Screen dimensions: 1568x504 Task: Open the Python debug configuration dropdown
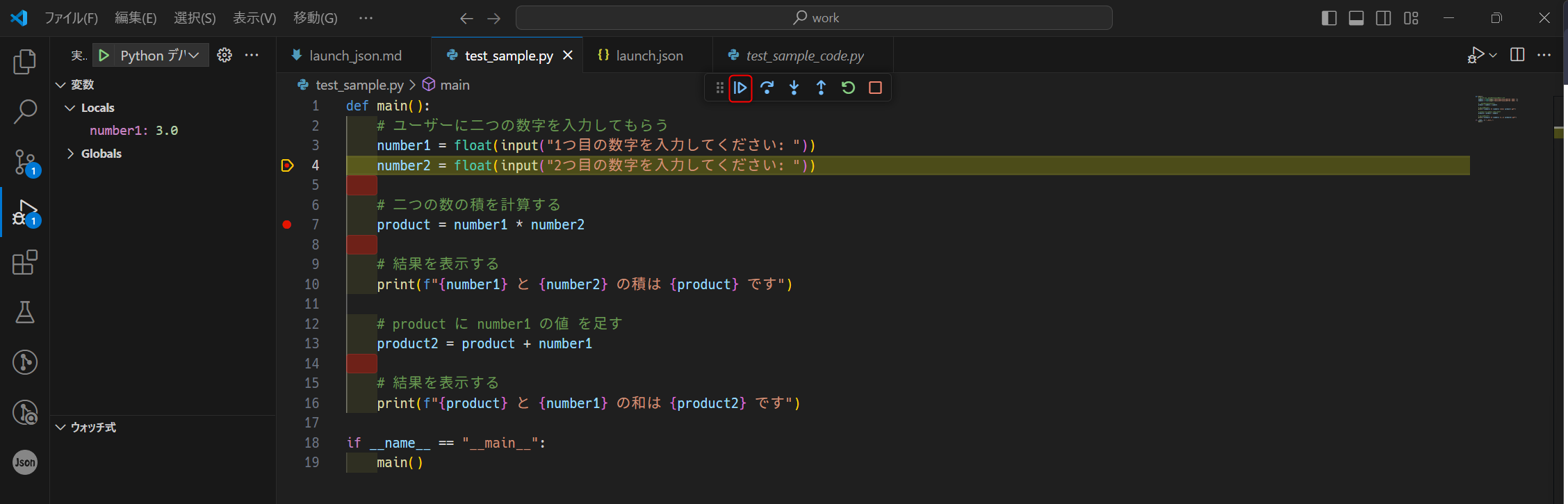(x=160, y=56)
